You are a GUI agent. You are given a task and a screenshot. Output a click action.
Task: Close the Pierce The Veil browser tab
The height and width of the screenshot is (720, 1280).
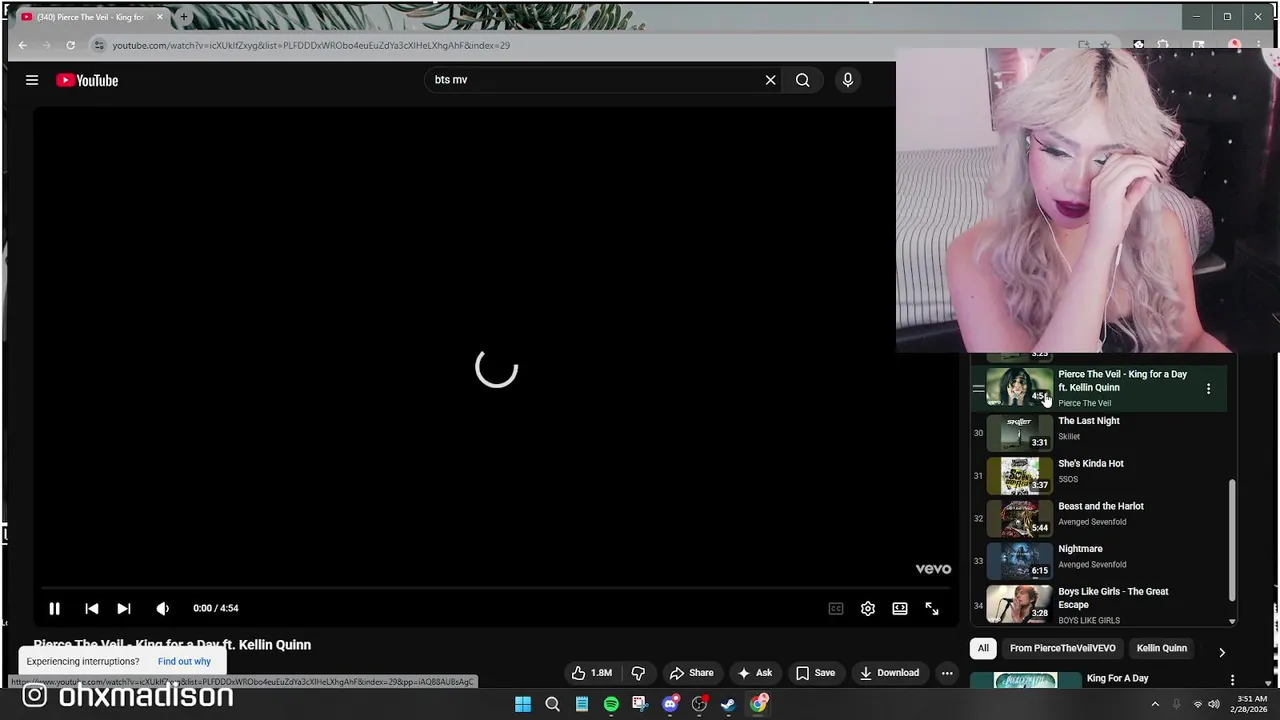(x=159, y=17)
